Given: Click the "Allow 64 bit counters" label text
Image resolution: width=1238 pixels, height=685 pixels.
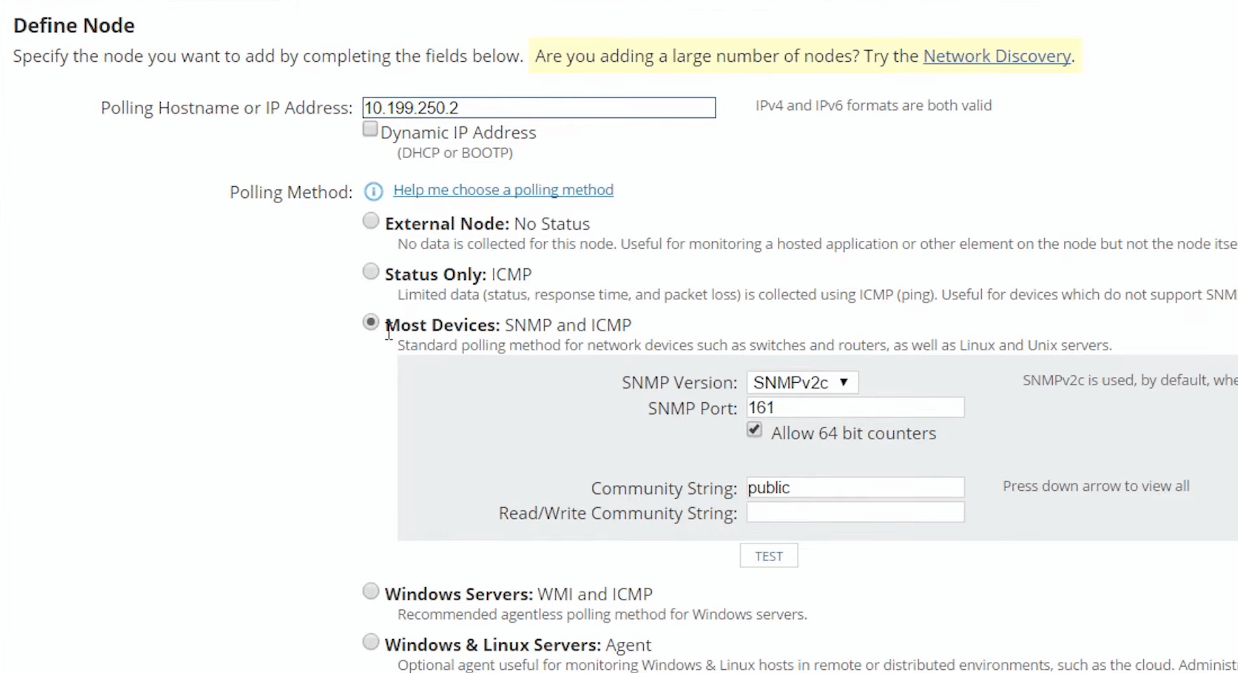Looking at the screenshot, I should 853,433.
